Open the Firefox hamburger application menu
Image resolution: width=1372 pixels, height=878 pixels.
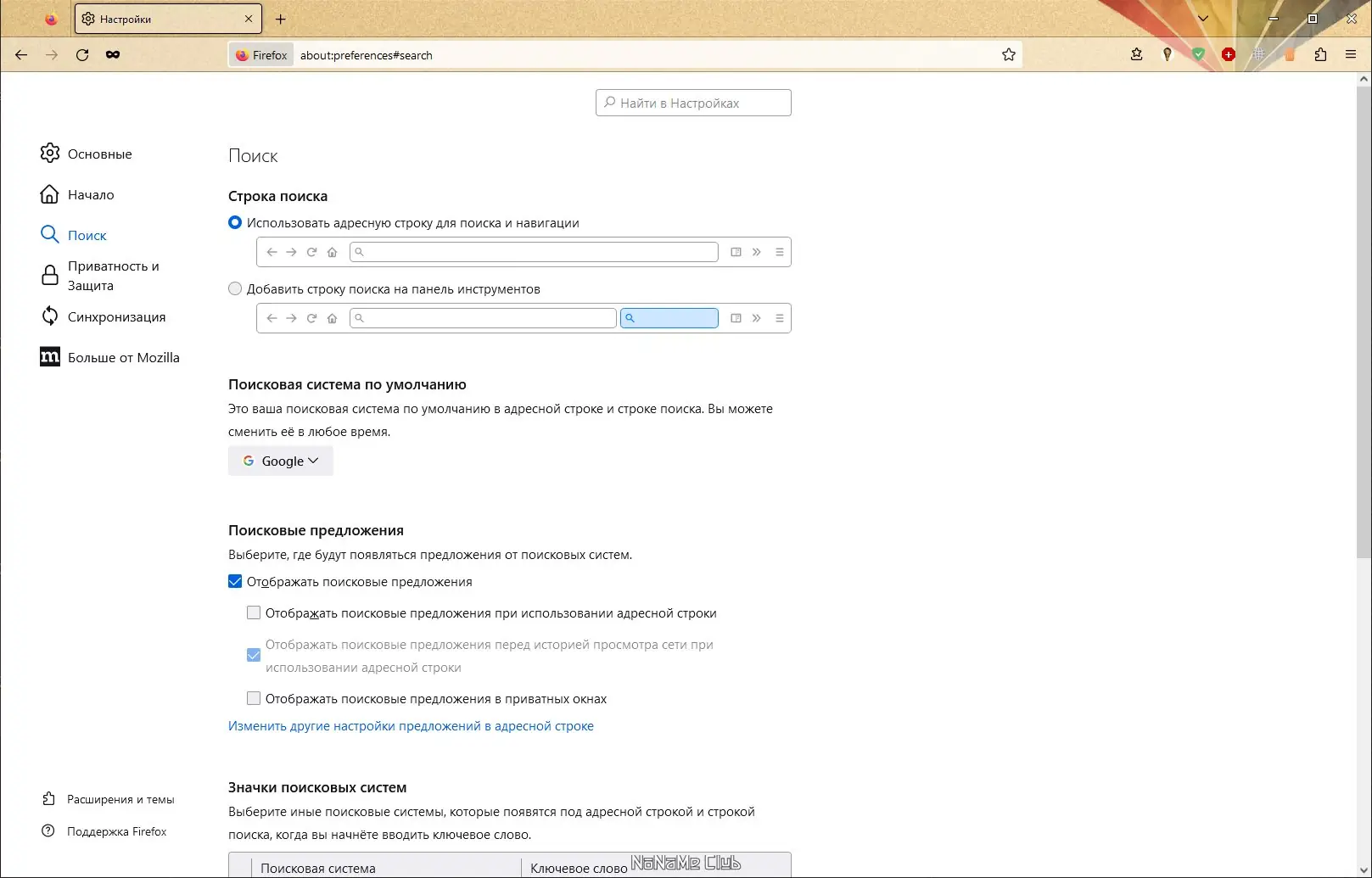tap(1351, 54)
